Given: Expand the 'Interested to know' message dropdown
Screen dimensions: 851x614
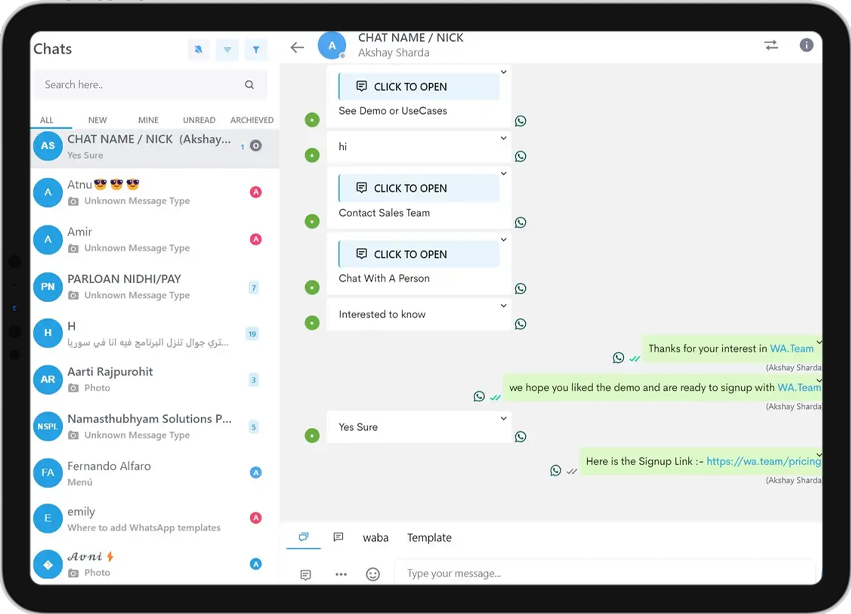Looking at the screenshot, I should pos(503,306).
